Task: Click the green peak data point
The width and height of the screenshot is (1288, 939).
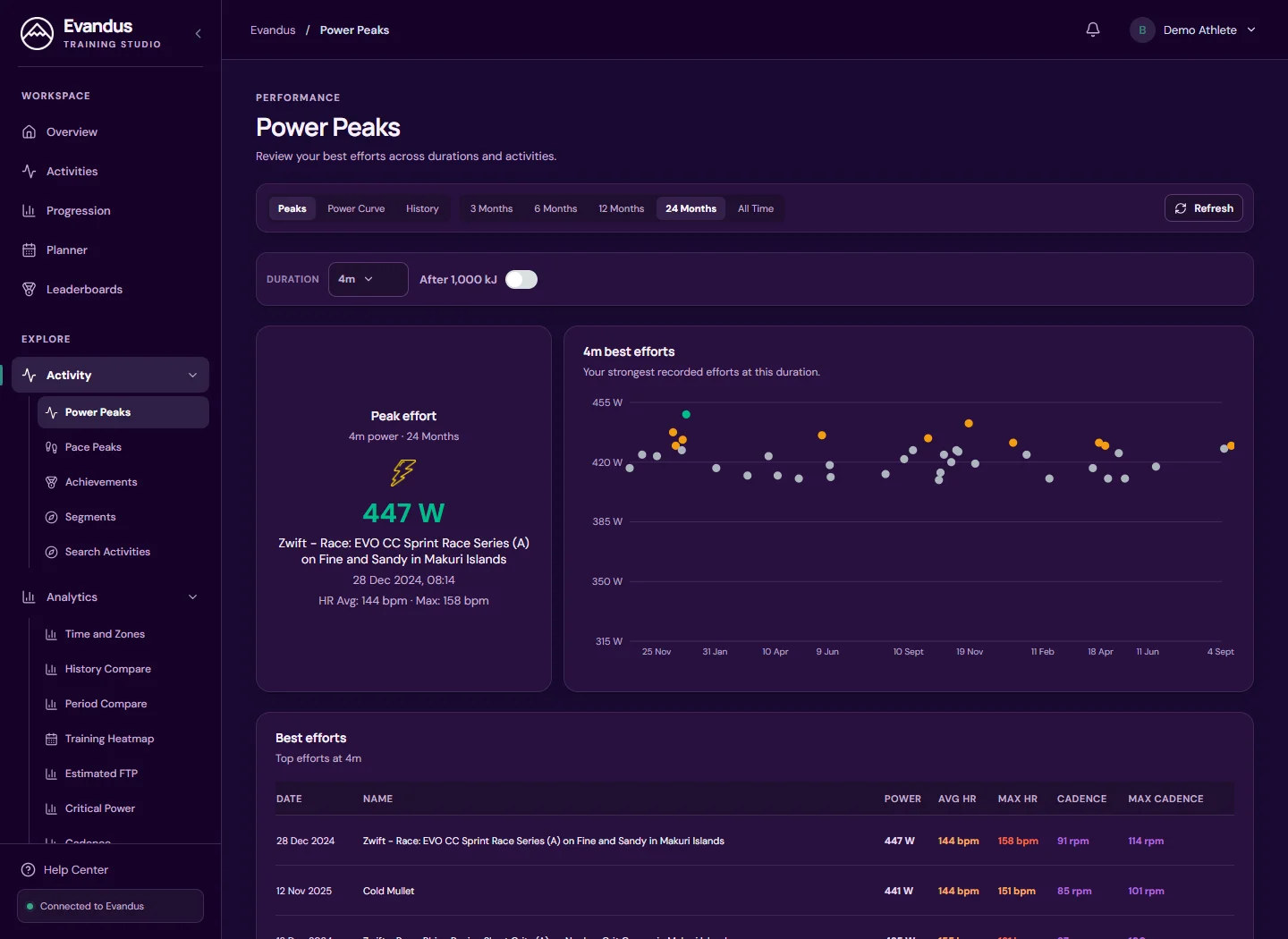Action: (x=686, y=414)
